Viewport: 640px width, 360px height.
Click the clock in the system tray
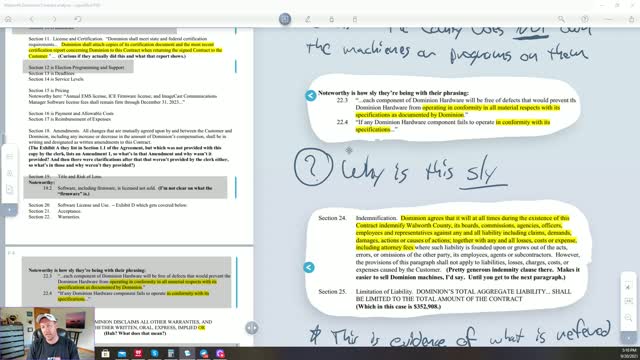(x=629, y=353)
